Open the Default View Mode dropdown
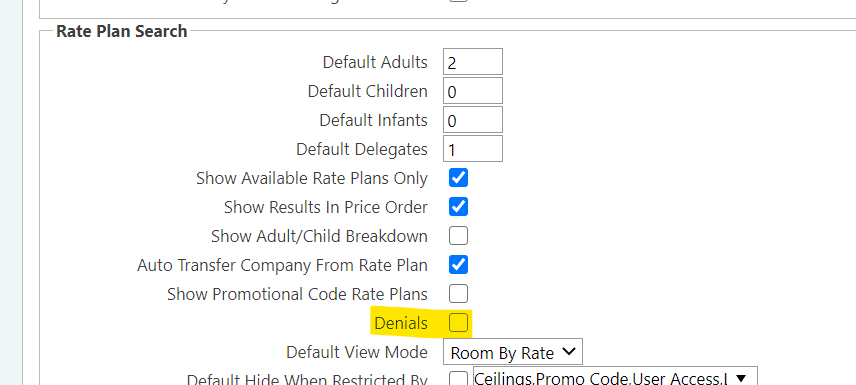 [x=513, y=352]
